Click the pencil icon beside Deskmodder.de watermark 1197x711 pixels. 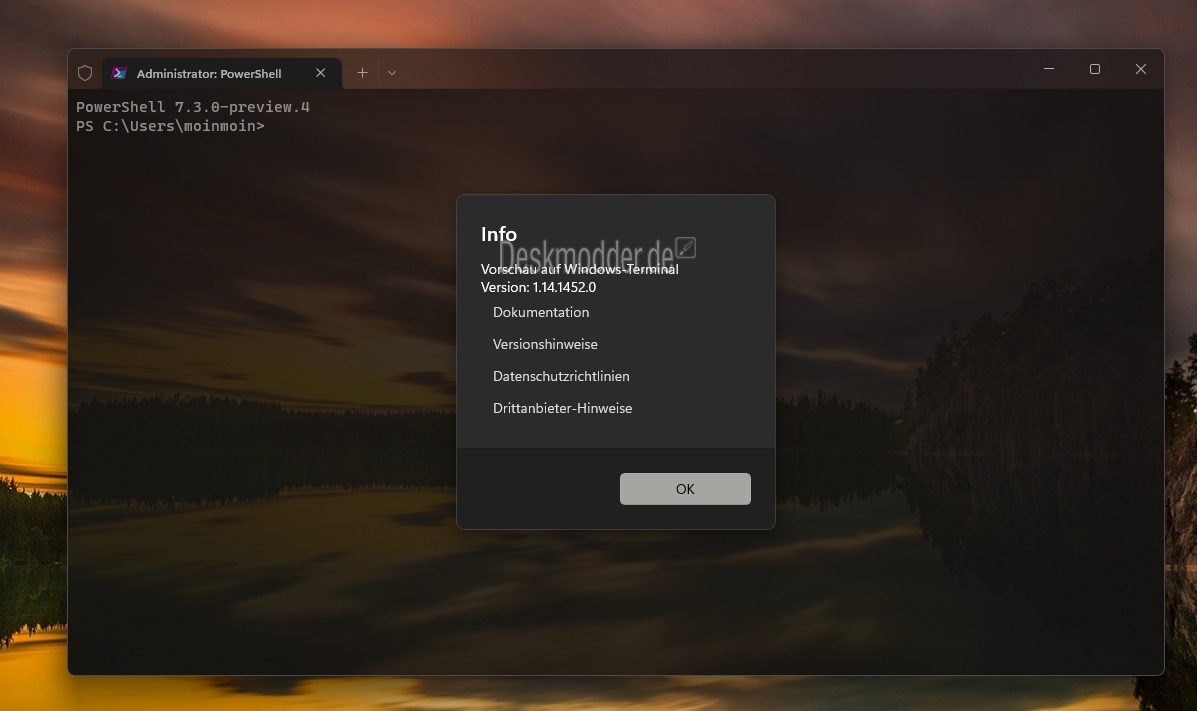[685, 247]
